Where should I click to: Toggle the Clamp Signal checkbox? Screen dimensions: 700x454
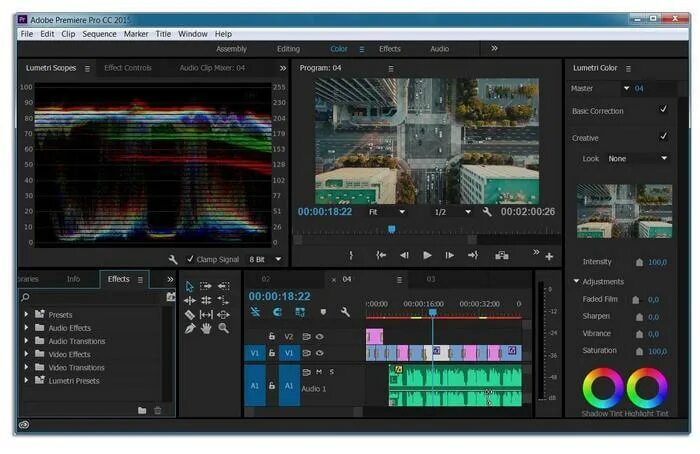point(190,259)
